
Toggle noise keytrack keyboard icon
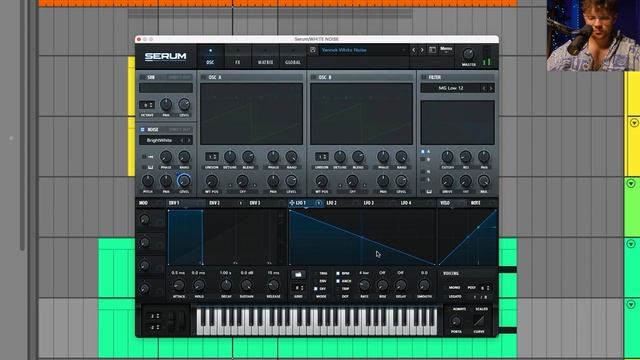pyautogui.click(x=150, y=167)
